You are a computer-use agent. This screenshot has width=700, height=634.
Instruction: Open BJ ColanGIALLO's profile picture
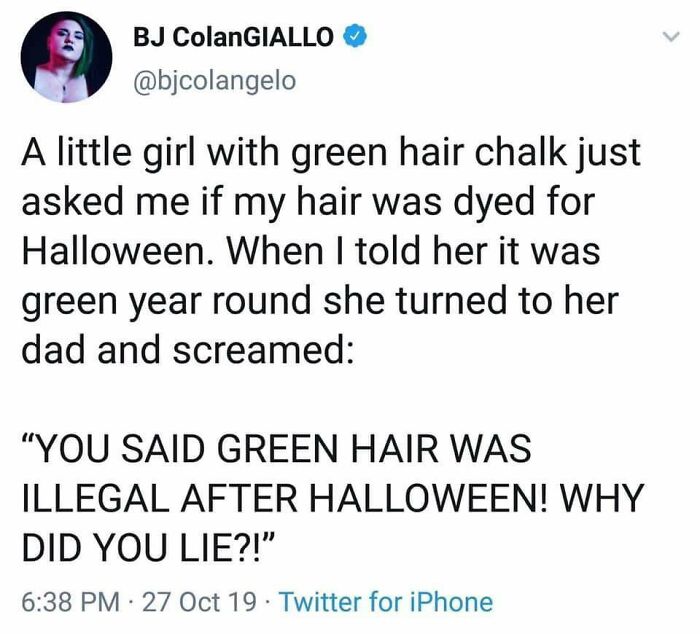(x=66, y=57)
